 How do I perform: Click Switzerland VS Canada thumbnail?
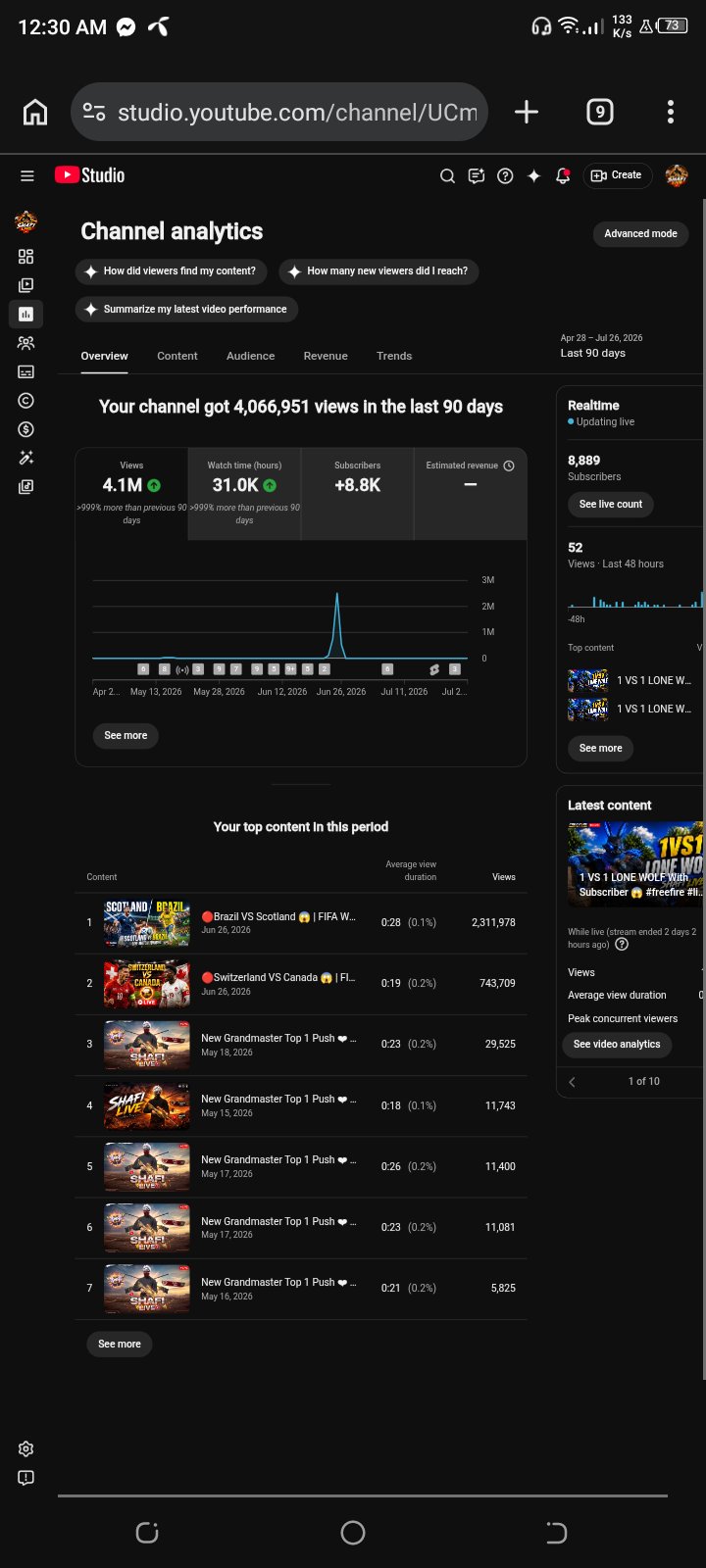[147, 984]
